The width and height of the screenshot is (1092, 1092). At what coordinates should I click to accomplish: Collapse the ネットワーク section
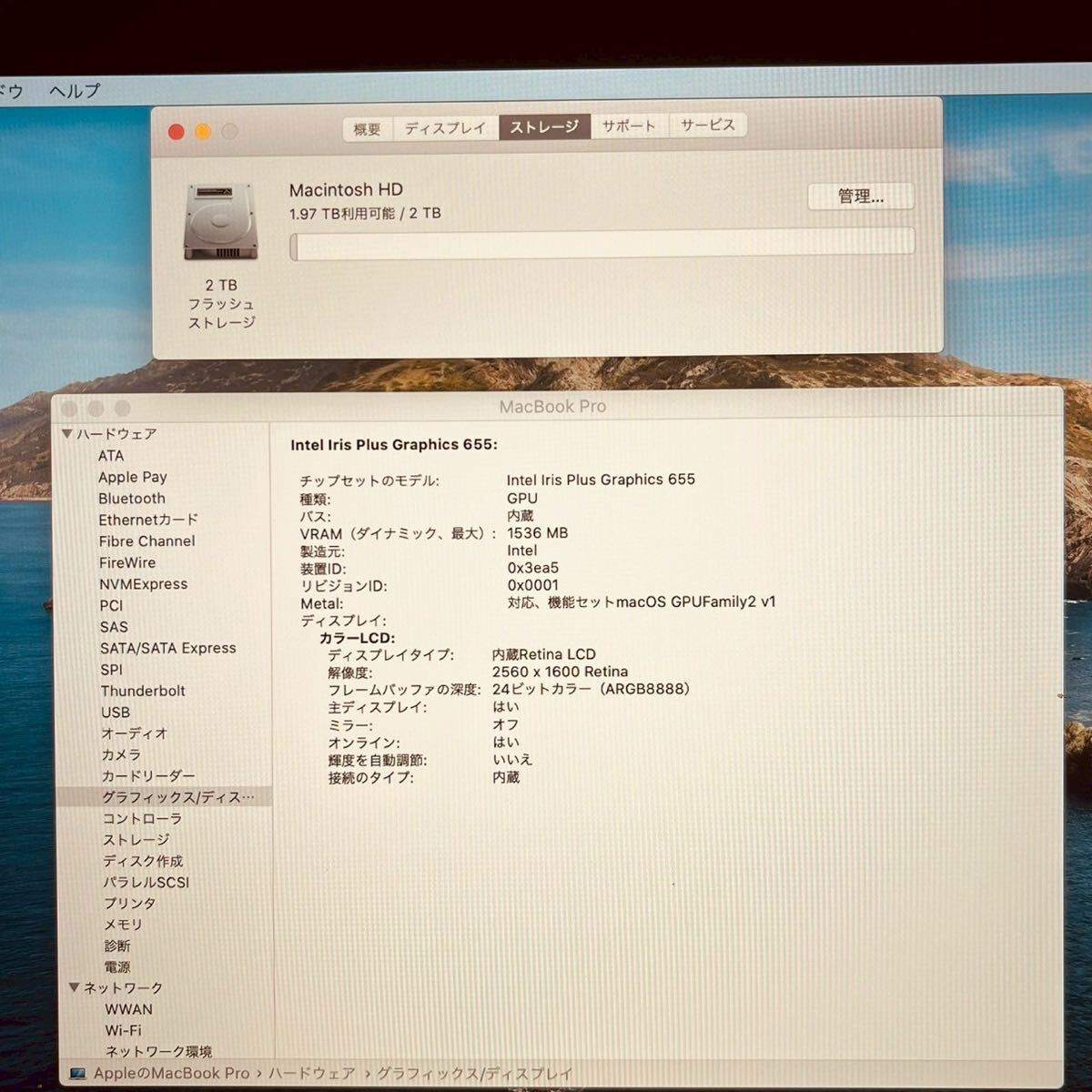(x=74, y=987)
